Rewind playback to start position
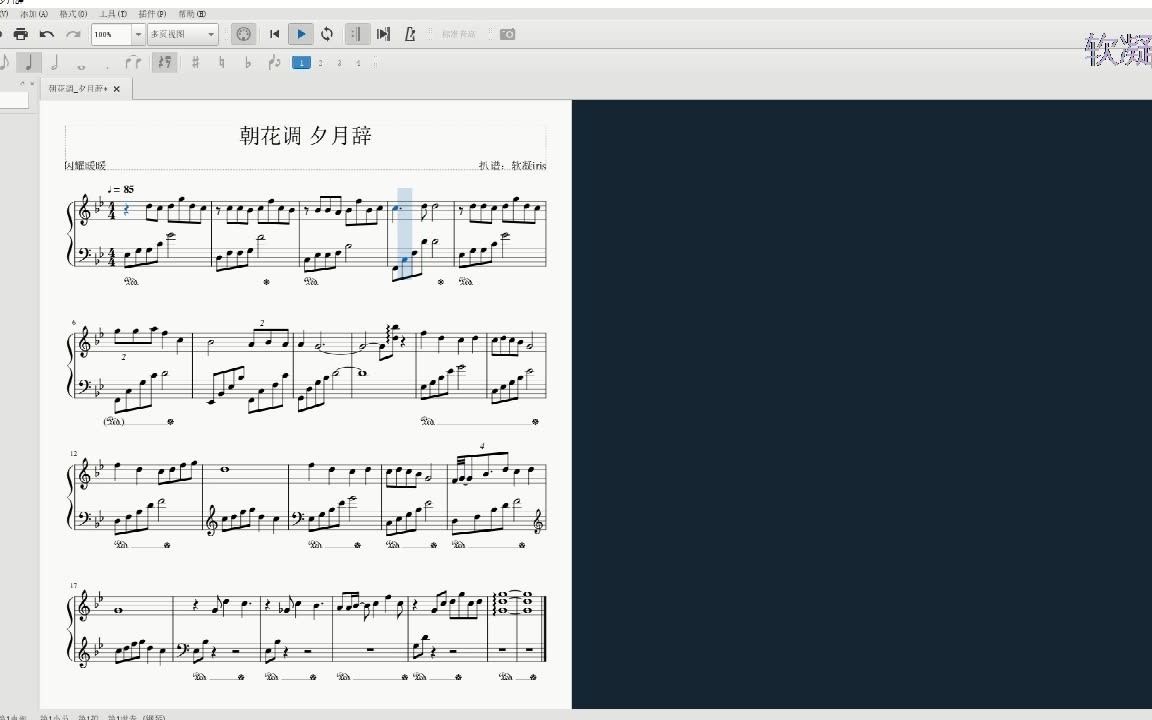1152x720 pixels. tap(275, 34)
